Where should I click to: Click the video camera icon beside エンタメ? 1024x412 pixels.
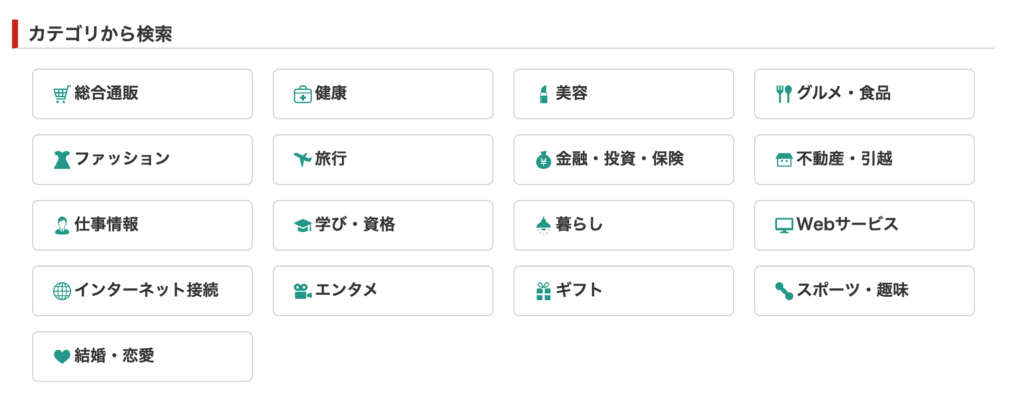pos(302,291)
